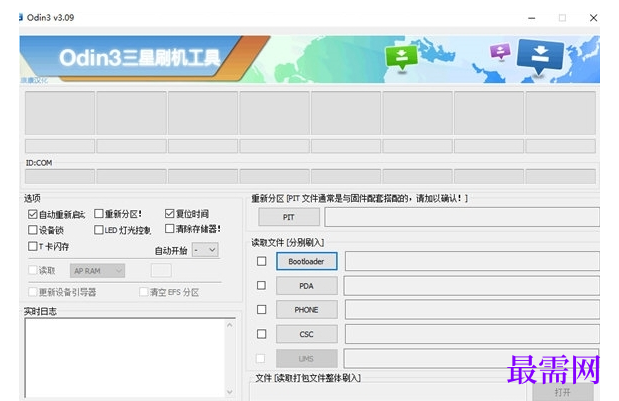
Task: Click the PHONE file button
Action: click(307, 310)
